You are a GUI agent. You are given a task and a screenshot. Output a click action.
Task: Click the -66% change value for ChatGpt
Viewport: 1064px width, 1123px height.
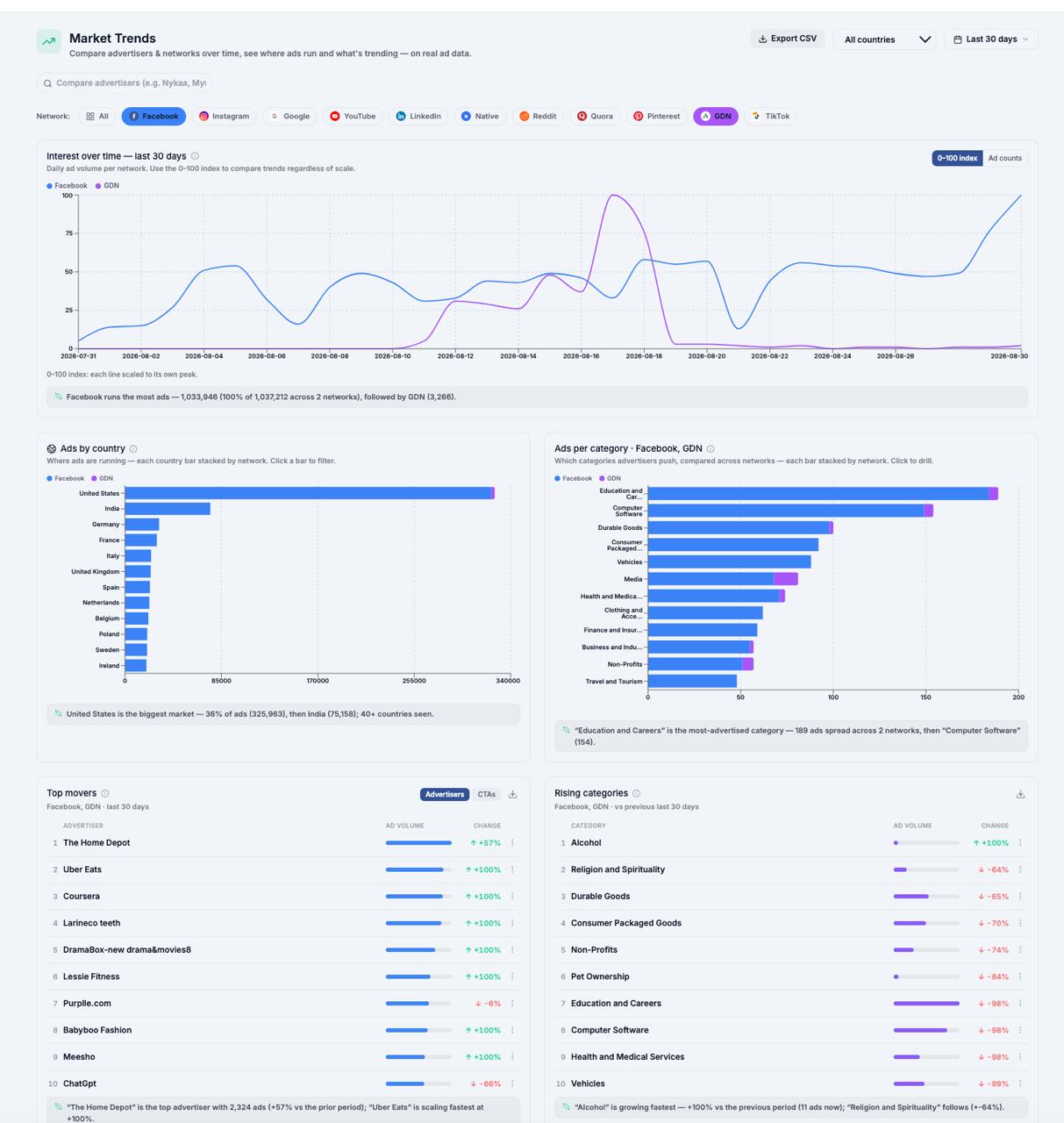pos(488,1084)
